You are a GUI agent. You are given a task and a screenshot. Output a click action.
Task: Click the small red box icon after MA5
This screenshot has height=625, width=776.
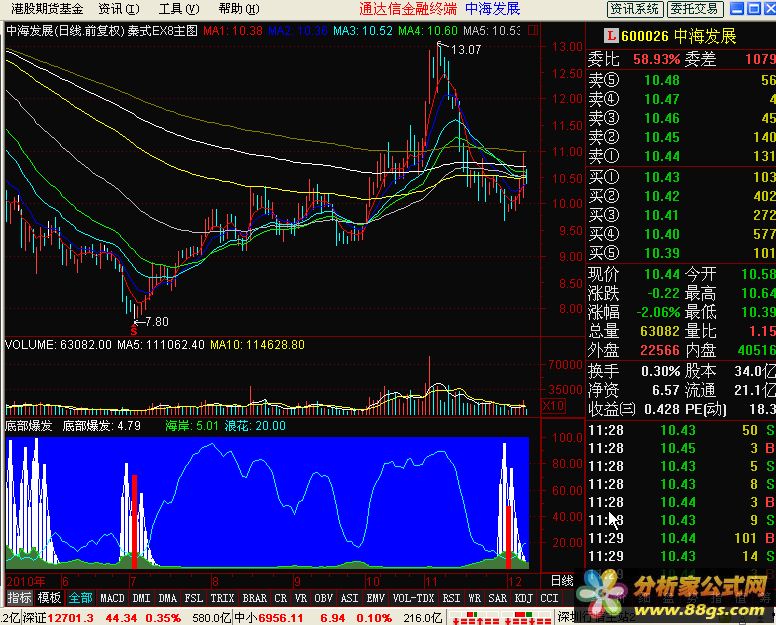(x=533, y=31)
